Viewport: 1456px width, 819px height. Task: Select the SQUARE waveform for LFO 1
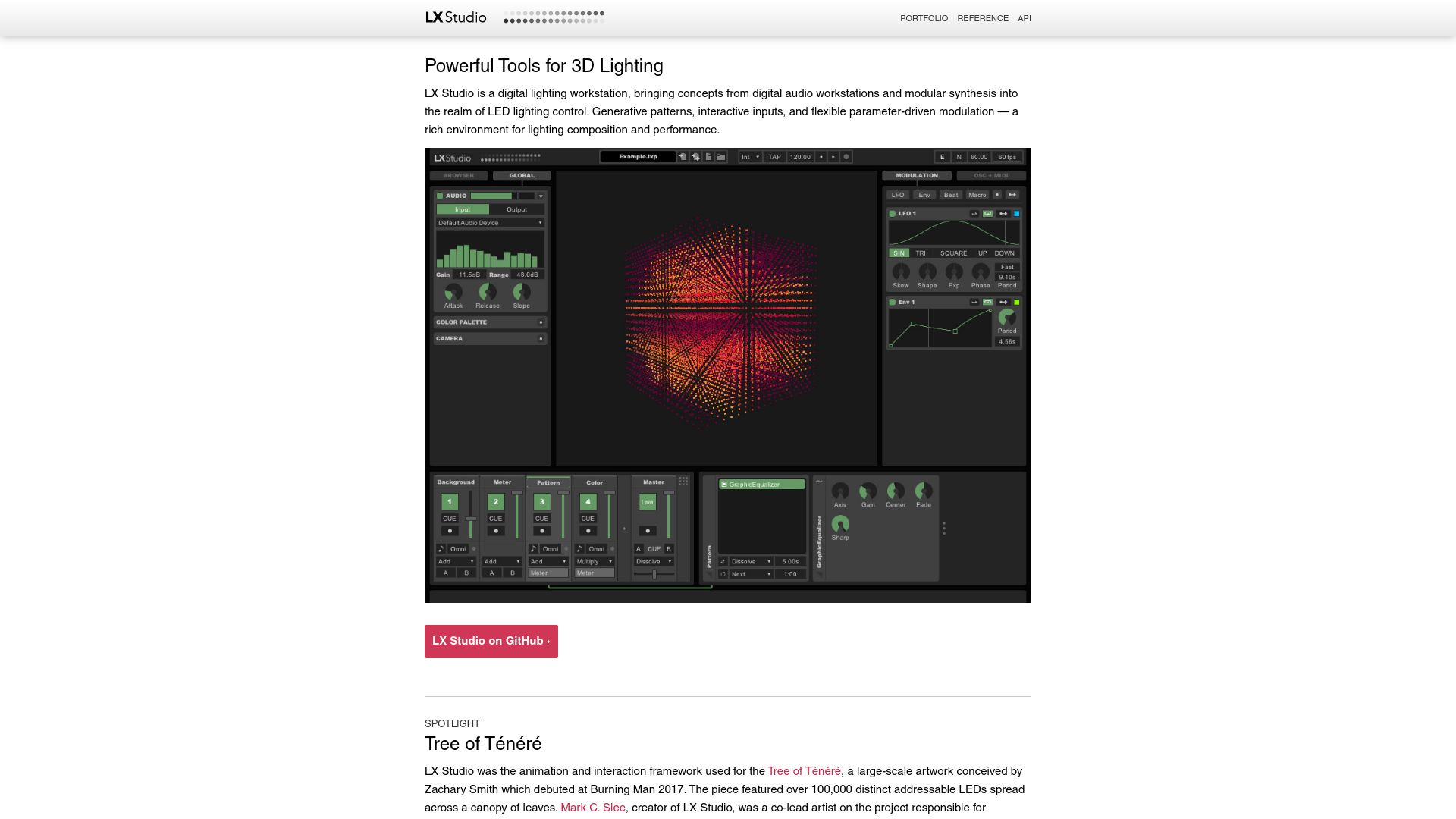(953, 253)
